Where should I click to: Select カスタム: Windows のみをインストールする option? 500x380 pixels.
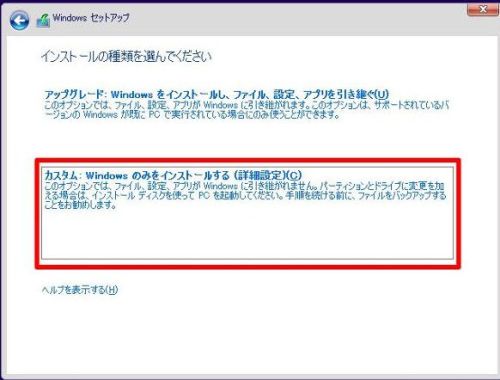247,213
